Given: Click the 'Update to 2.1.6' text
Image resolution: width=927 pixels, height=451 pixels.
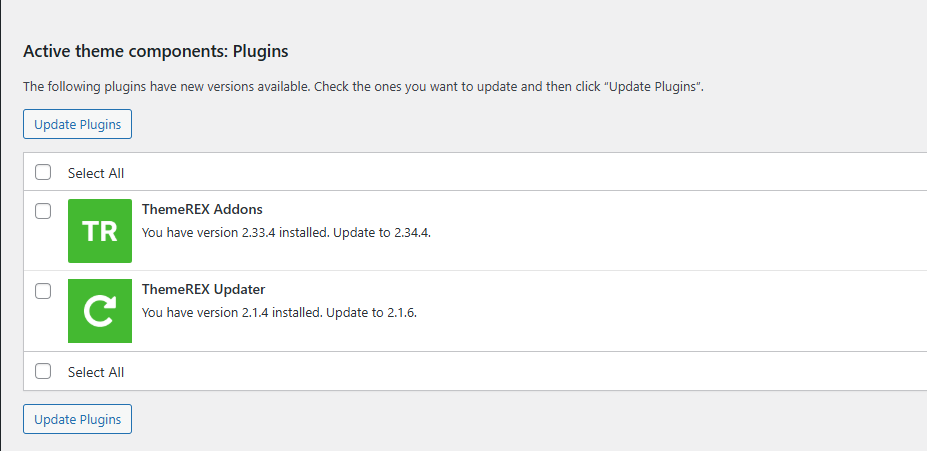Looking at the screenshot, I should [x=371, y=313].
